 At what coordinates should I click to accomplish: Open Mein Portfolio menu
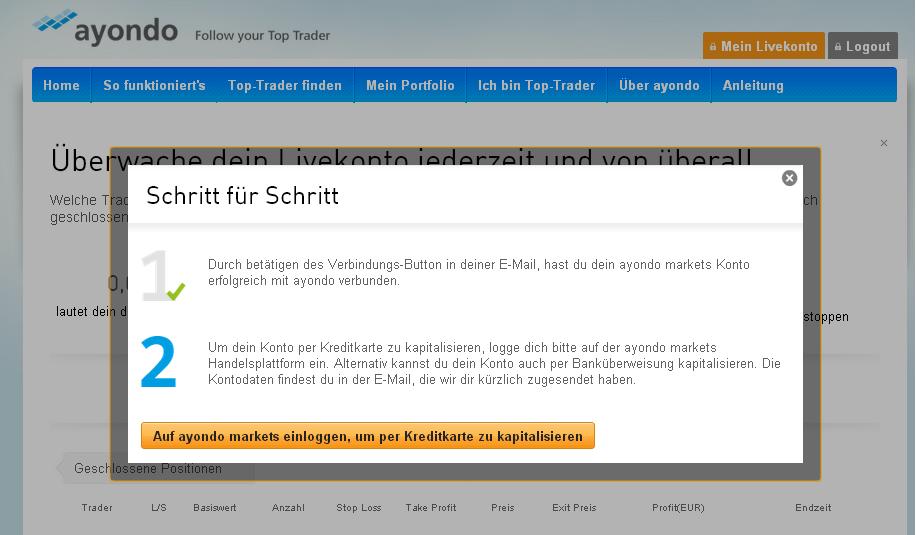[x=410, y=85]
